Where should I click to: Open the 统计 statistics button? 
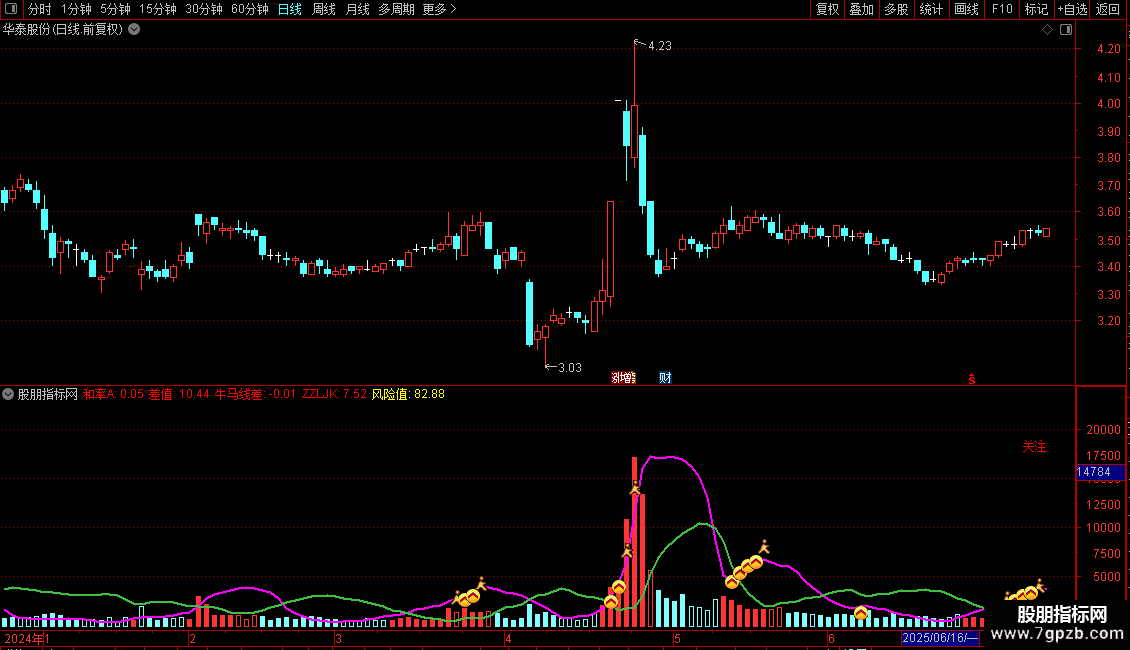coord(931,9)
